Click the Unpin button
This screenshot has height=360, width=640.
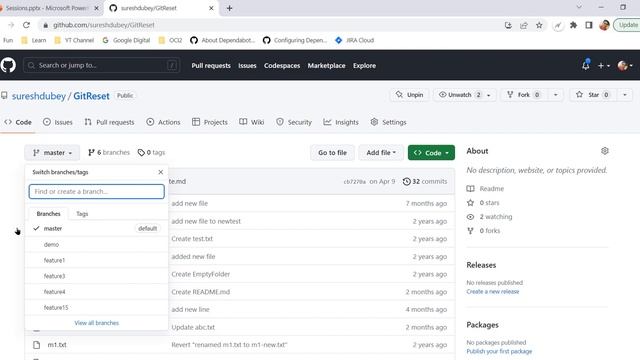tap(409, 95)
